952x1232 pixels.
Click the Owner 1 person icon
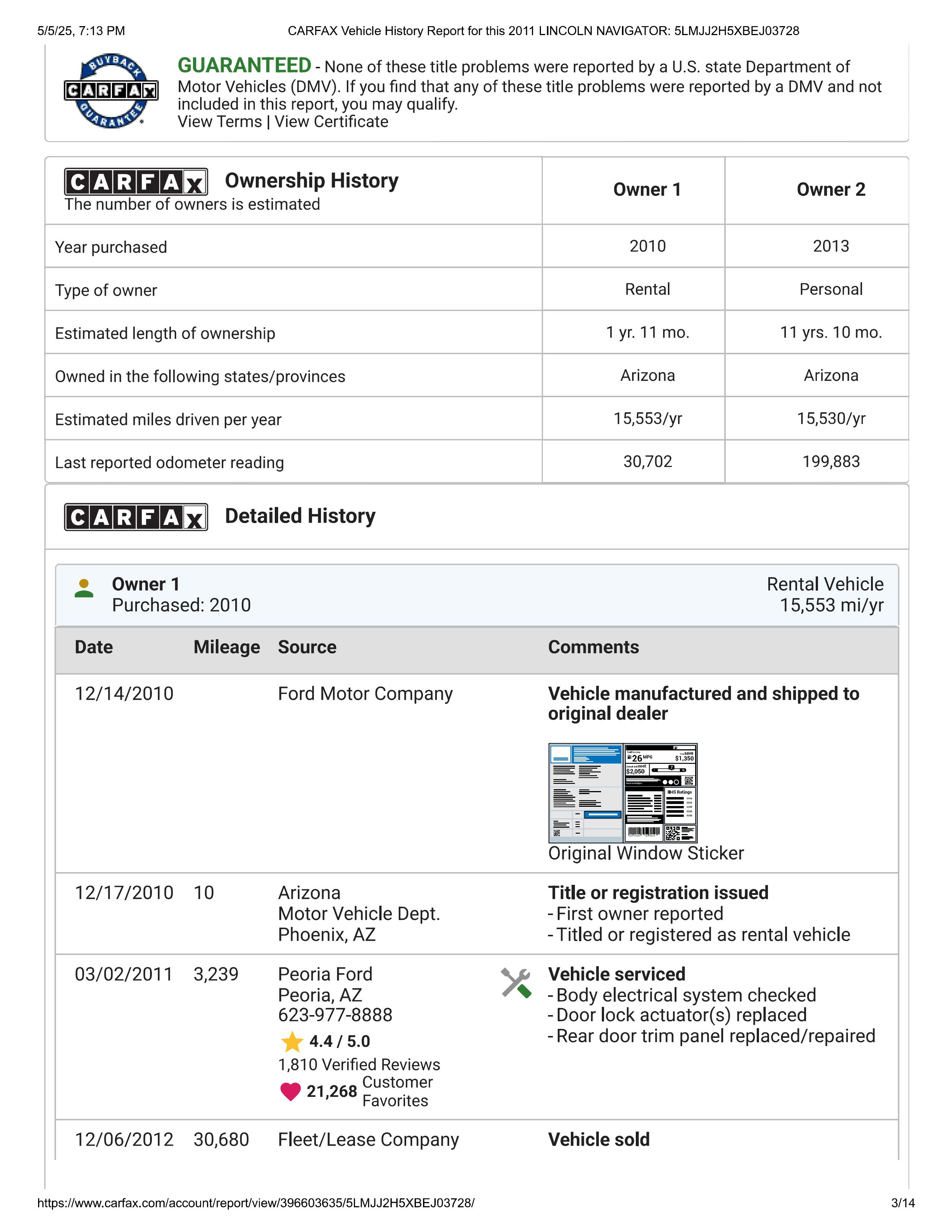[x=84, y=588]
